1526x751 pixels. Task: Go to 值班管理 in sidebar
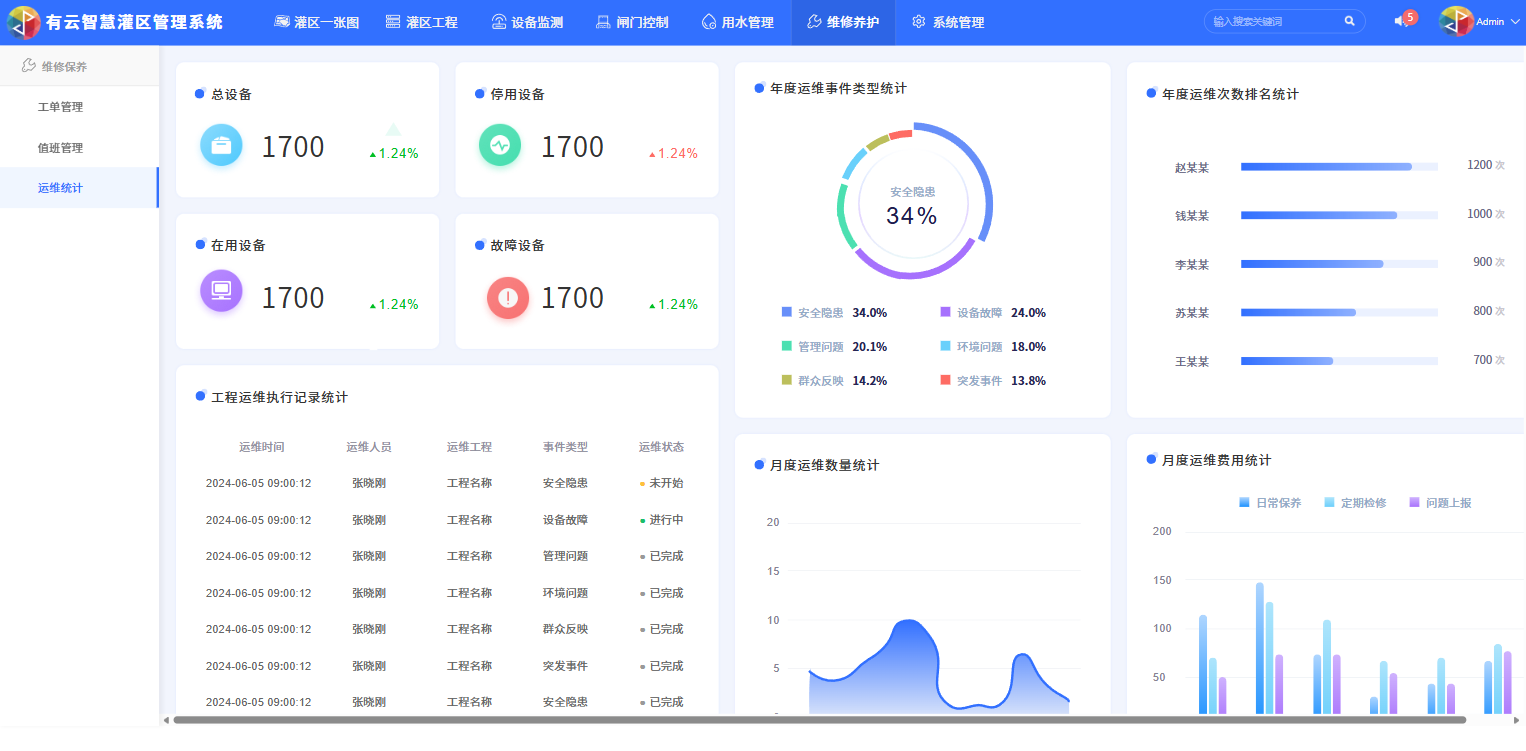(x=60, y=148)
